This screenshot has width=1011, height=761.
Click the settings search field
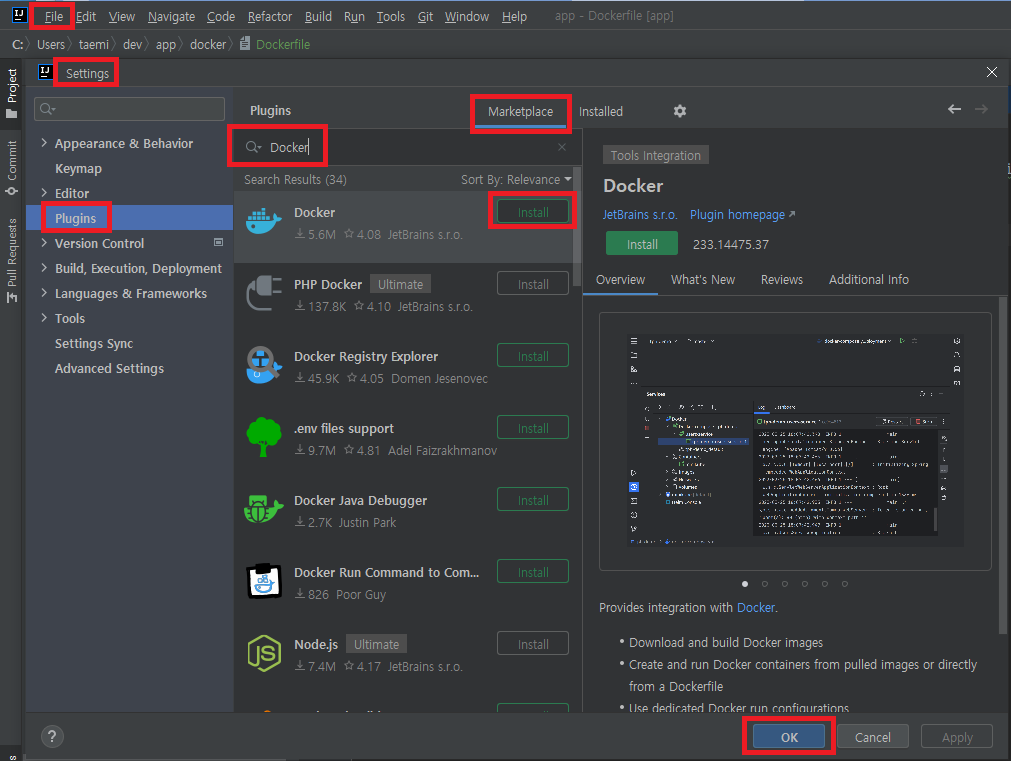coord(130,109)
